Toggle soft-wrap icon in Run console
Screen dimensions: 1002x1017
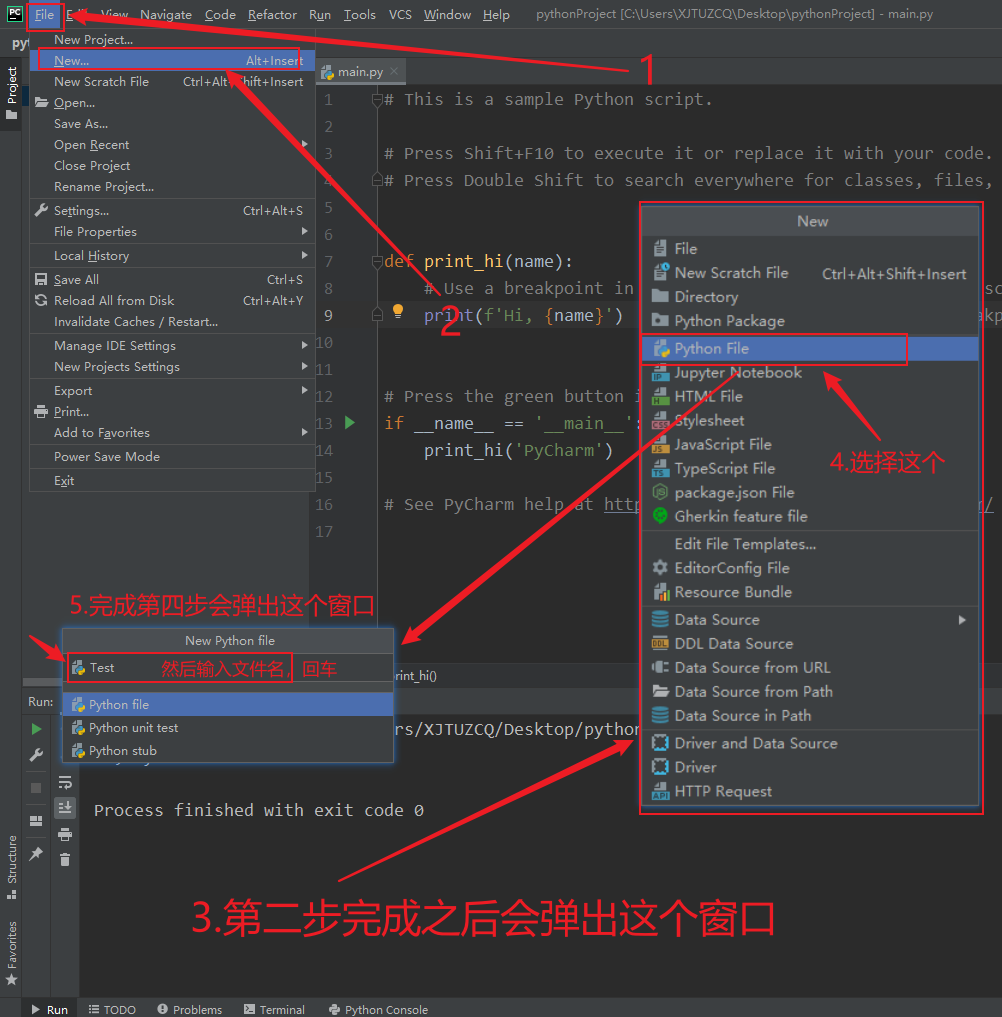point(65,782)
